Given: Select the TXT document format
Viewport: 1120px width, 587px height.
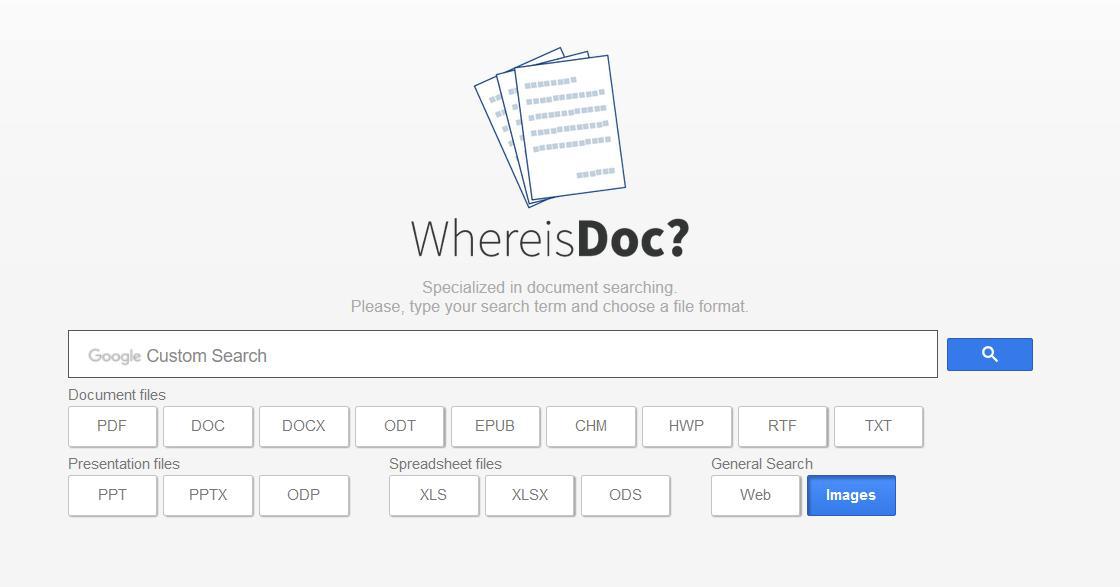Looking at the screenshot, I should coord(878,426).
